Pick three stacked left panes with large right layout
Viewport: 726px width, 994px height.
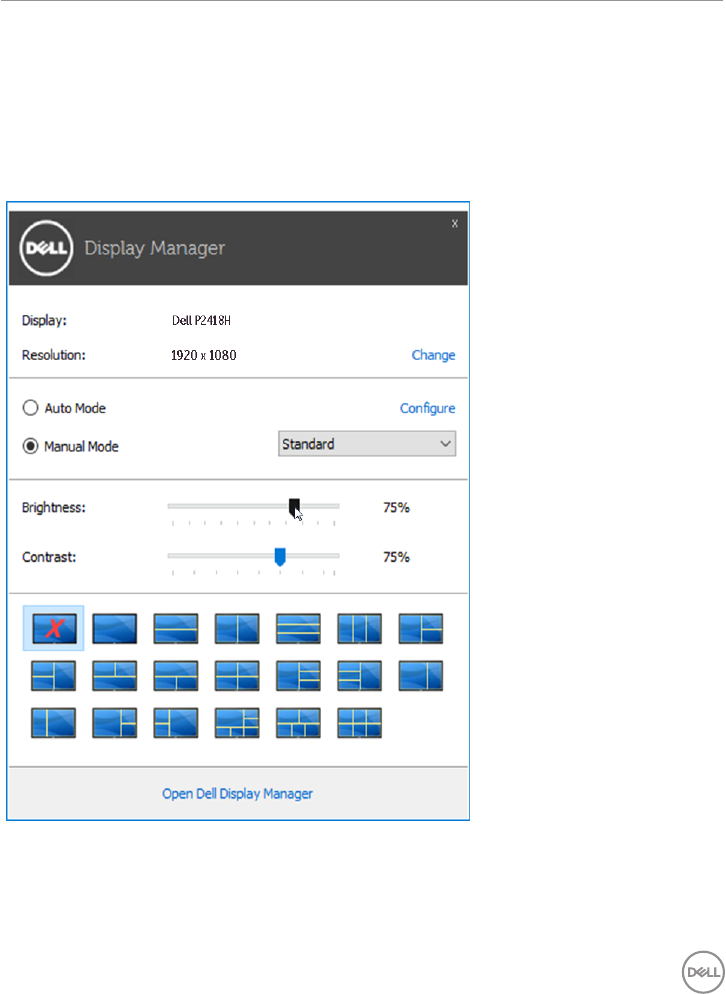(360, 676)
